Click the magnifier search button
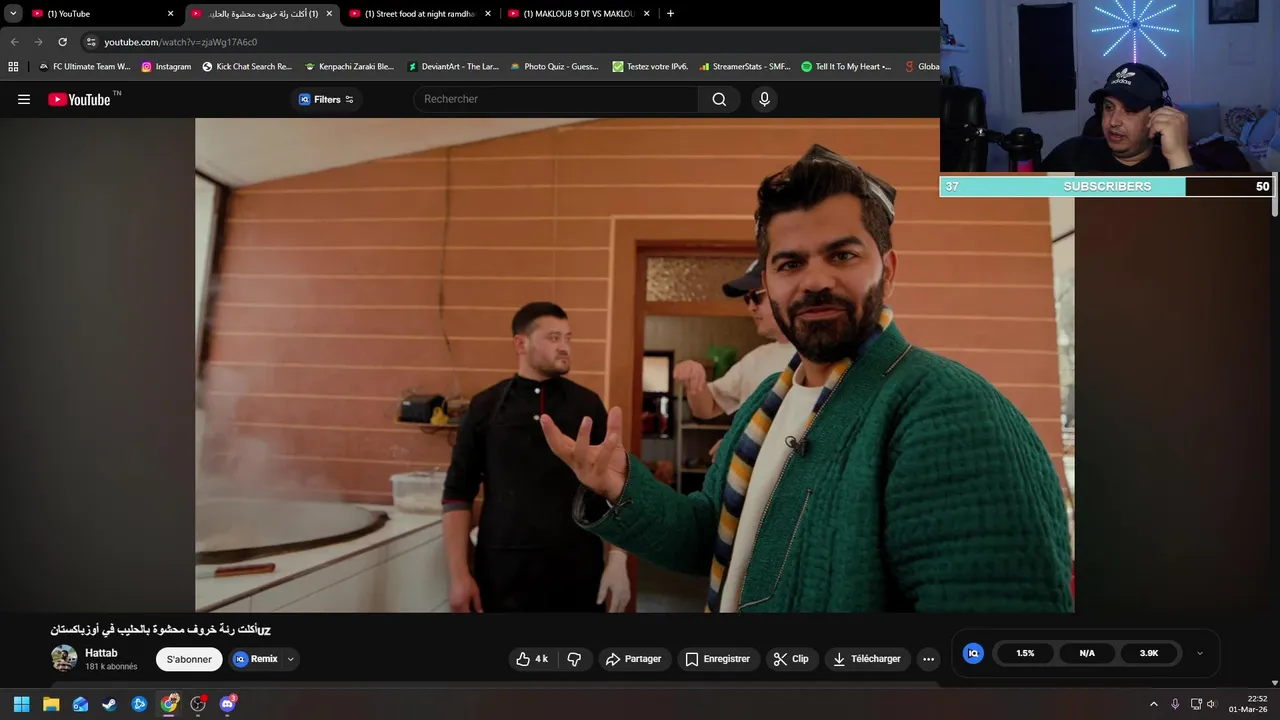This screenshot has height=720, width=1280. click(719, 99)
